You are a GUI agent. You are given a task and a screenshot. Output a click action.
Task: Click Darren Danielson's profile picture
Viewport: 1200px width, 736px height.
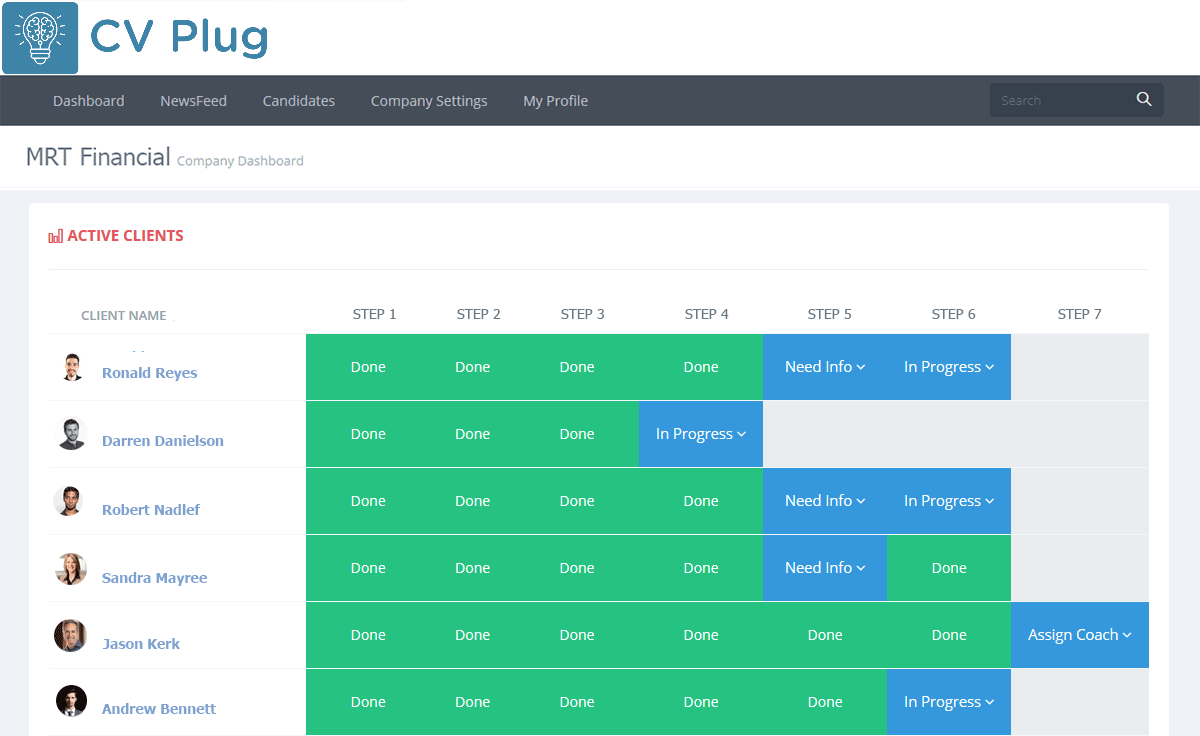tap(71, 434)
